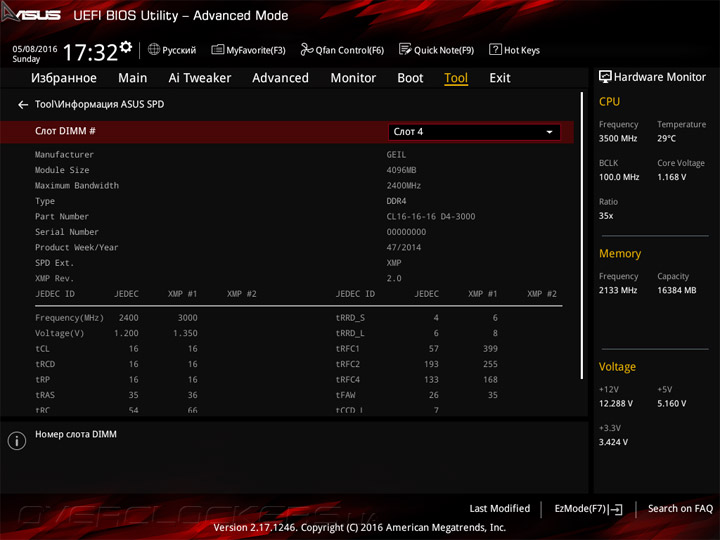Click the Qfan Control fan icon
Screen dimensions: 720x540
306,49
